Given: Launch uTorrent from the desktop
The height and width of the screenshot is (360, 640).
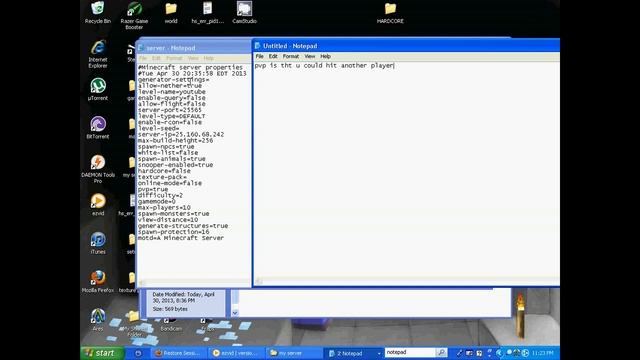Looking at the screenshot, I should [98, 89].
